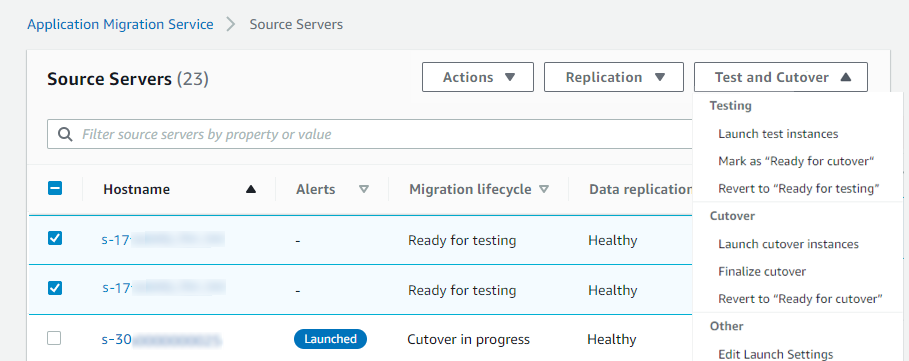Uncheck the second s-17 server checkbox

[x=55, y=288]
